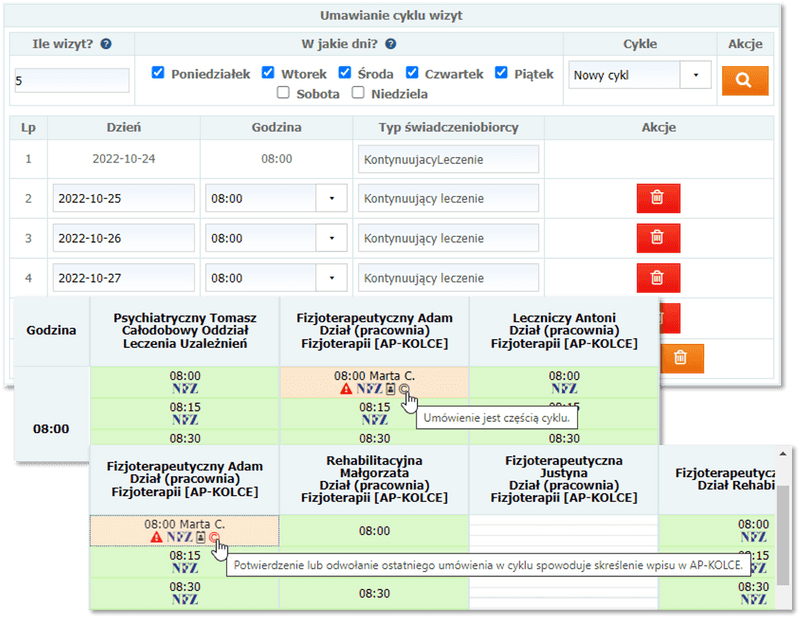Select 08:30 slot of Psychiatryczny Tomasz
The image size is (800, 618).
[185, 437]
